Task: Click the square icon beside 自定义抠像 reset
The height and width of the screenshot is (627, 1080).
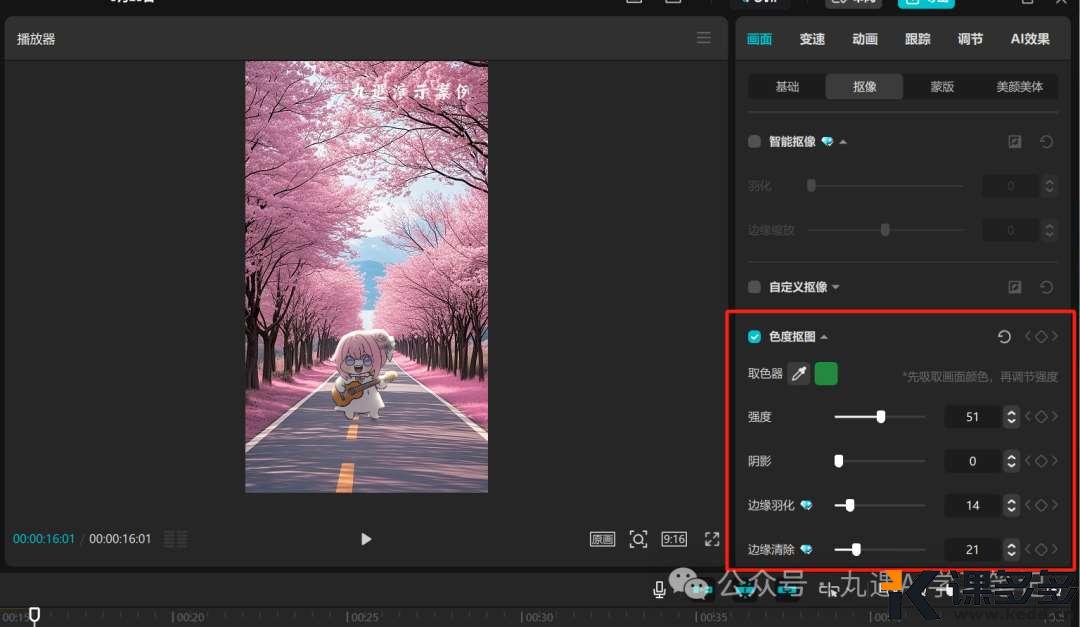Action: click(x=1015, y=287)
